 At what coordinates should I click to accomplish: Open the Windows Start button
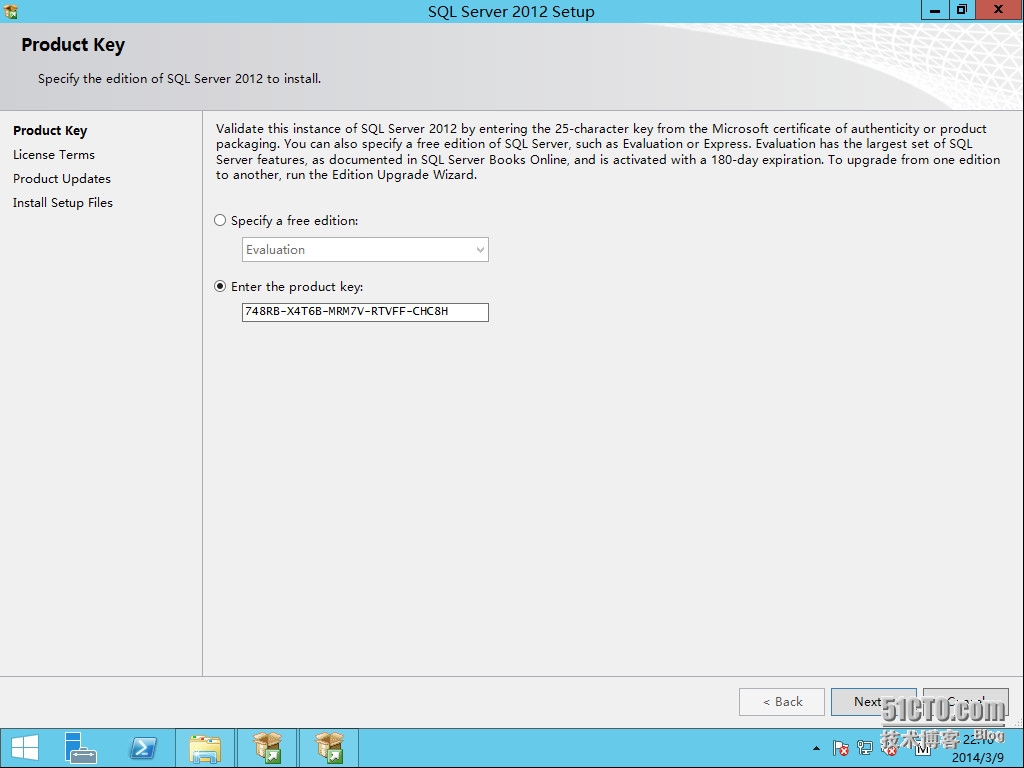pyautogui.click(x=24, y=748)
